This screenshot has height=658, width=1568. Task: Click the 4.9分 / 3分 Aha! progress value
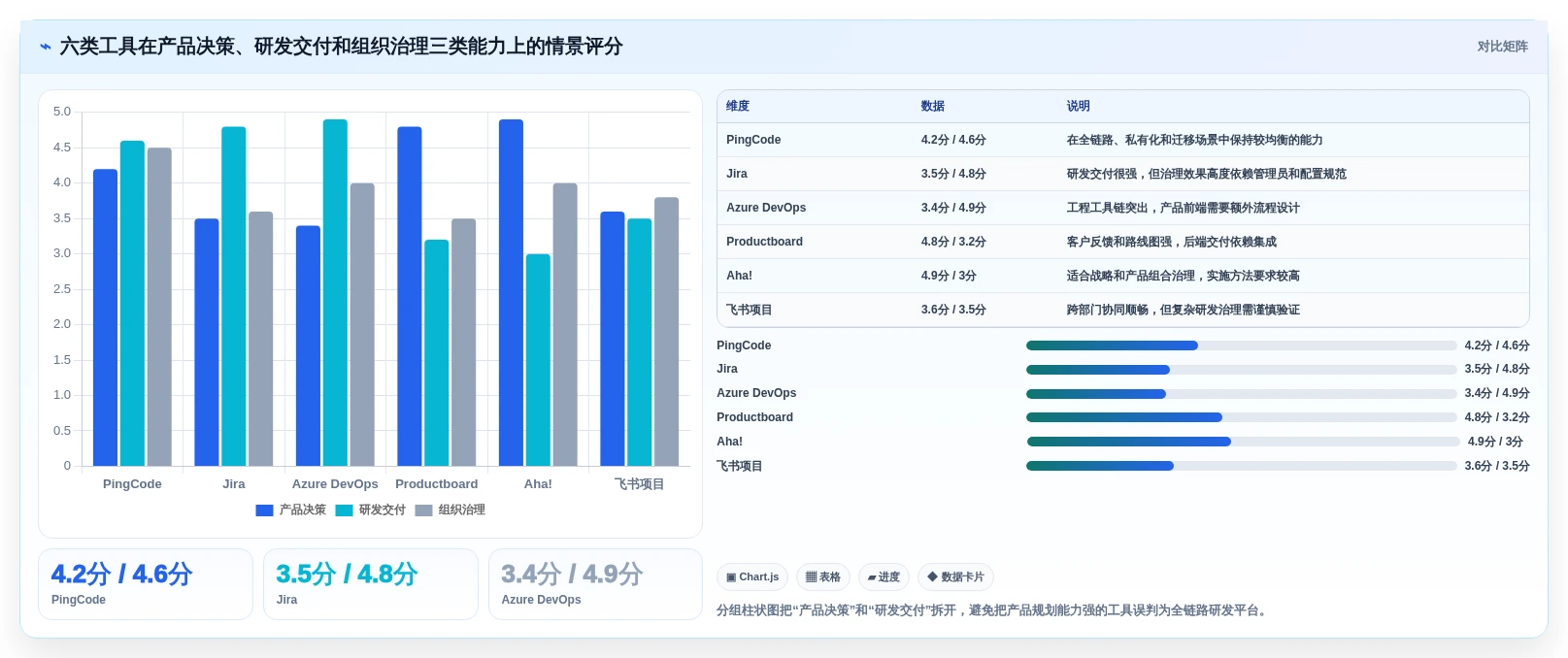coord(1495,443)
